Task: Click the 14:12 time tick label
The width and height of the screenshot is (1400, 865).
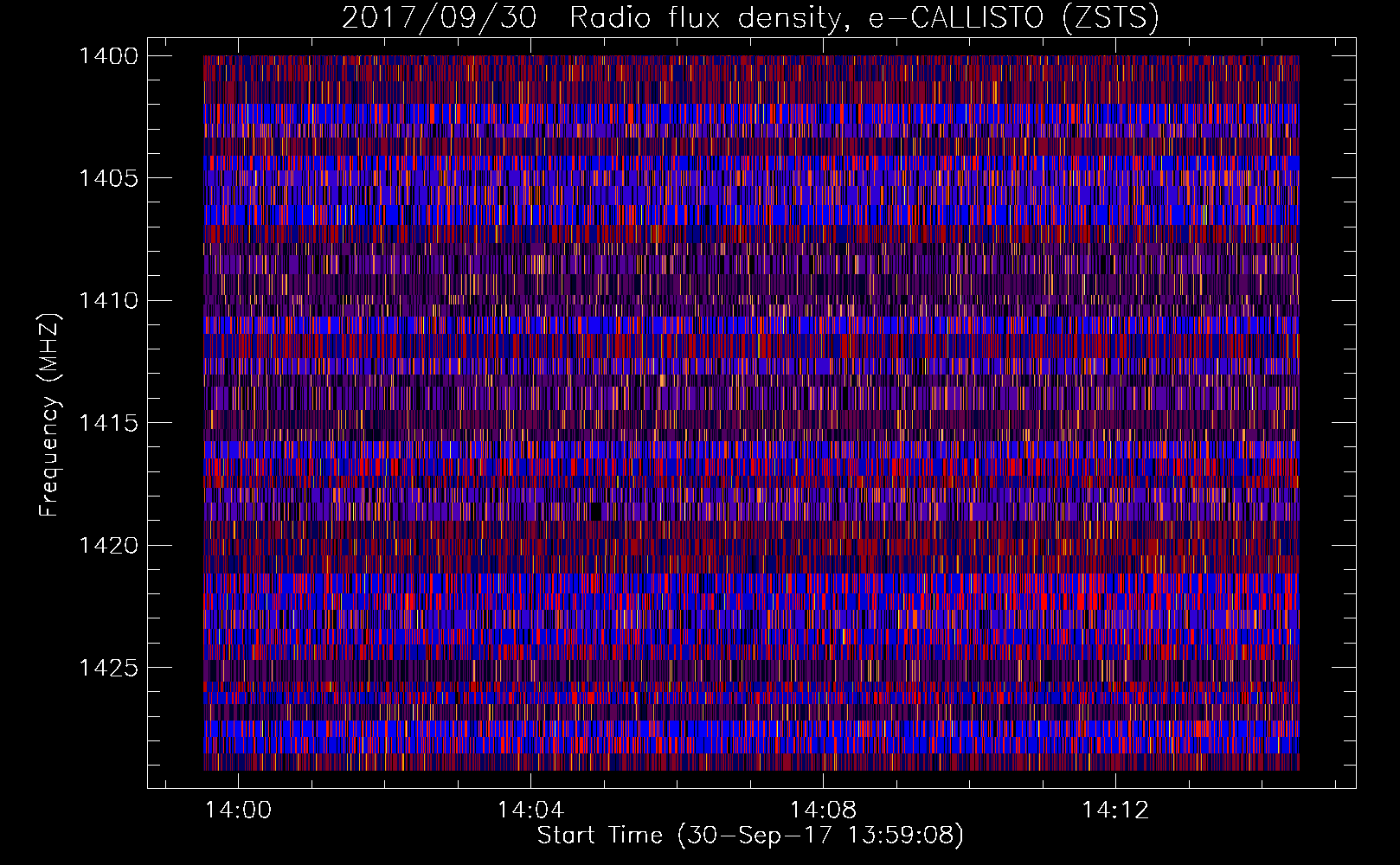Action: (1115, 810)
